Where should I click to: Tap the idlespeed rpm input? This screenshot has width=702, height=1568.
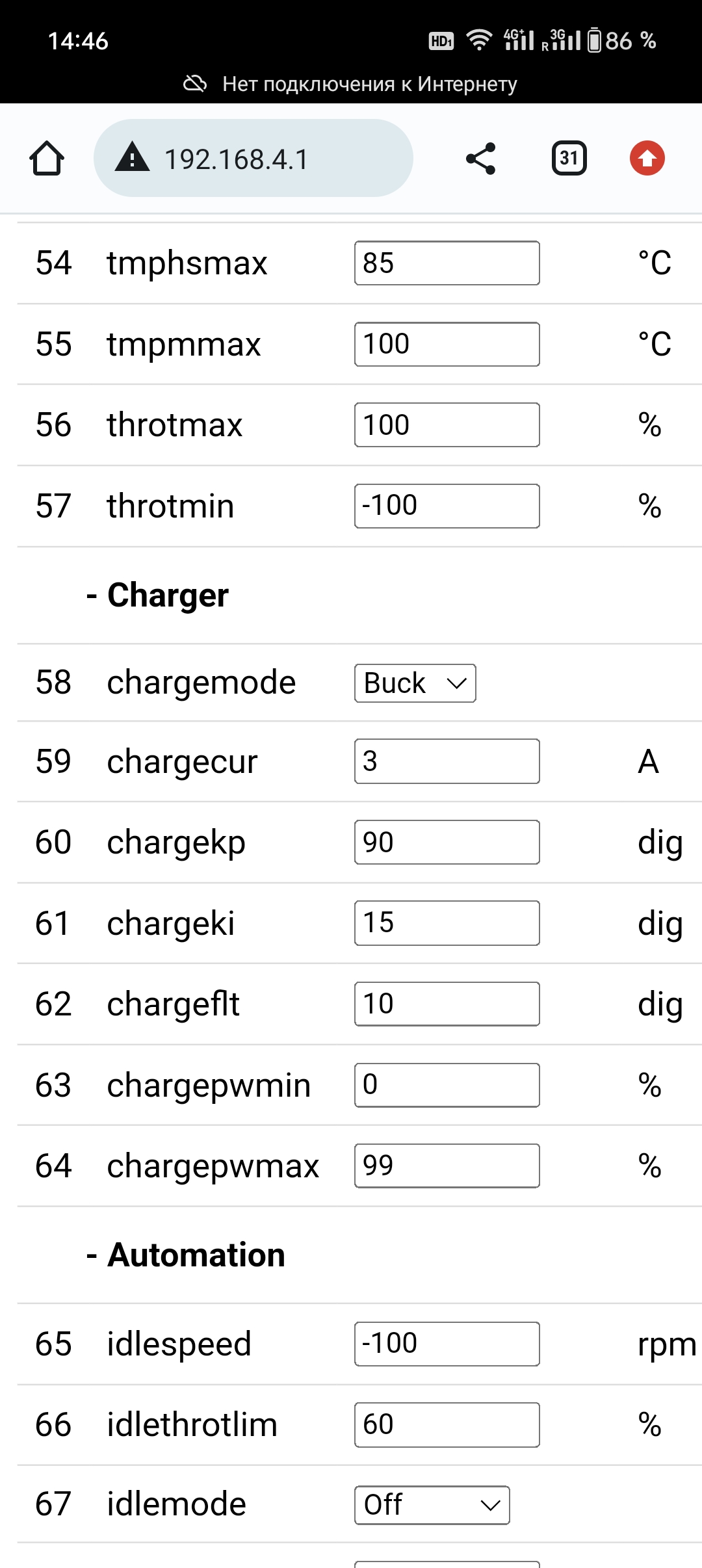click(x=447, y=1344)
